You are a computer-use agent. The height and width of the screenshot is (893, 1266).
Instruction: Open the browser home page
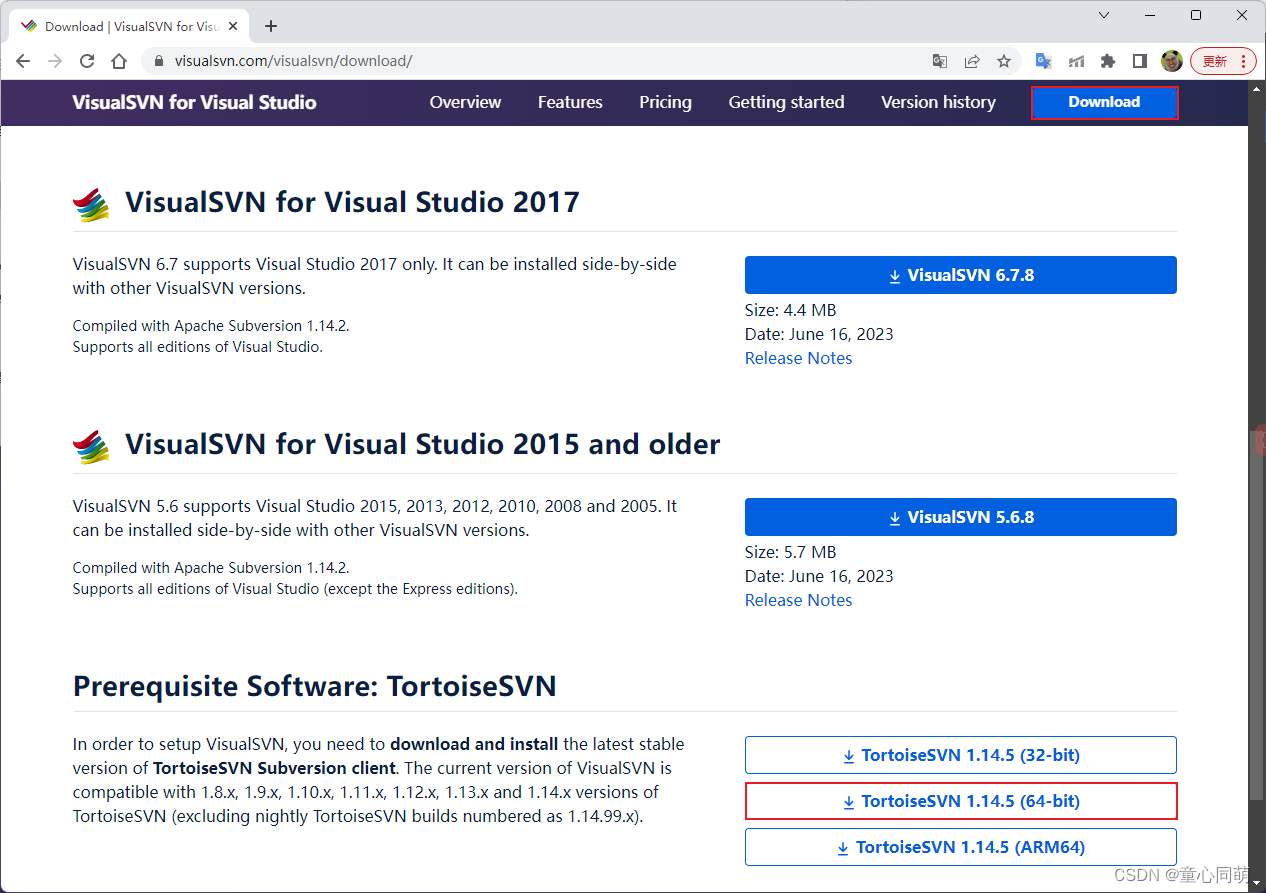pos(119,61)
